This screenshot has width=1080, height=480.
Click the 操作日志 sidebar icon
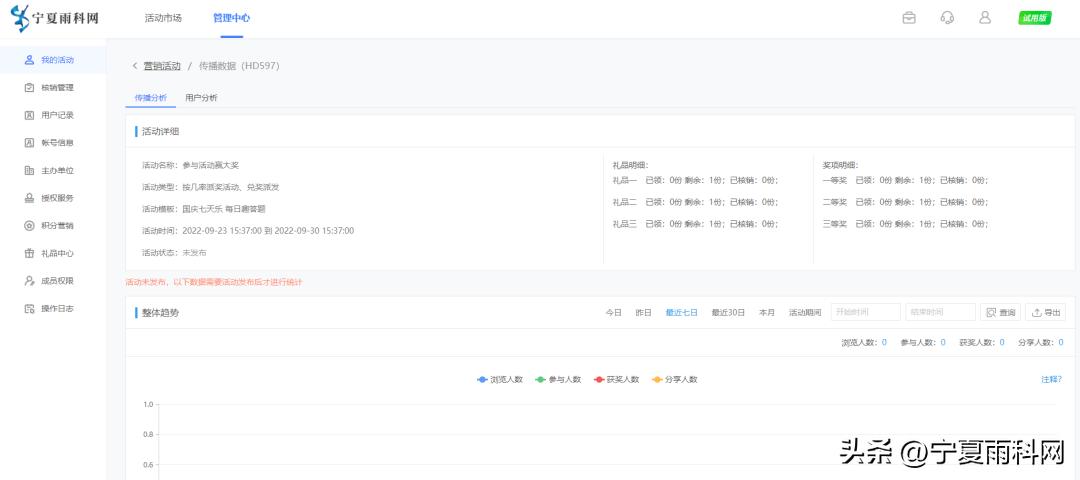(x=29, y=308)
